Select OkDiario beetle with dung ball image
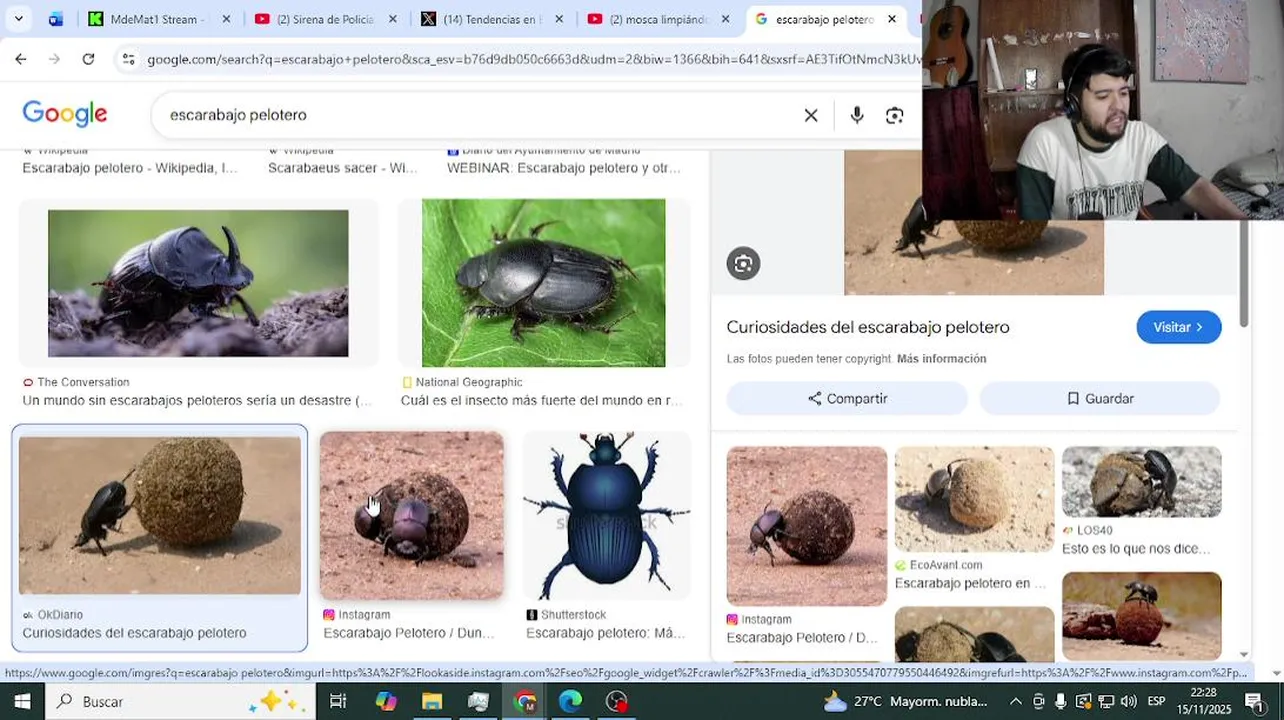1284x720 pixels. click(159, 516)
